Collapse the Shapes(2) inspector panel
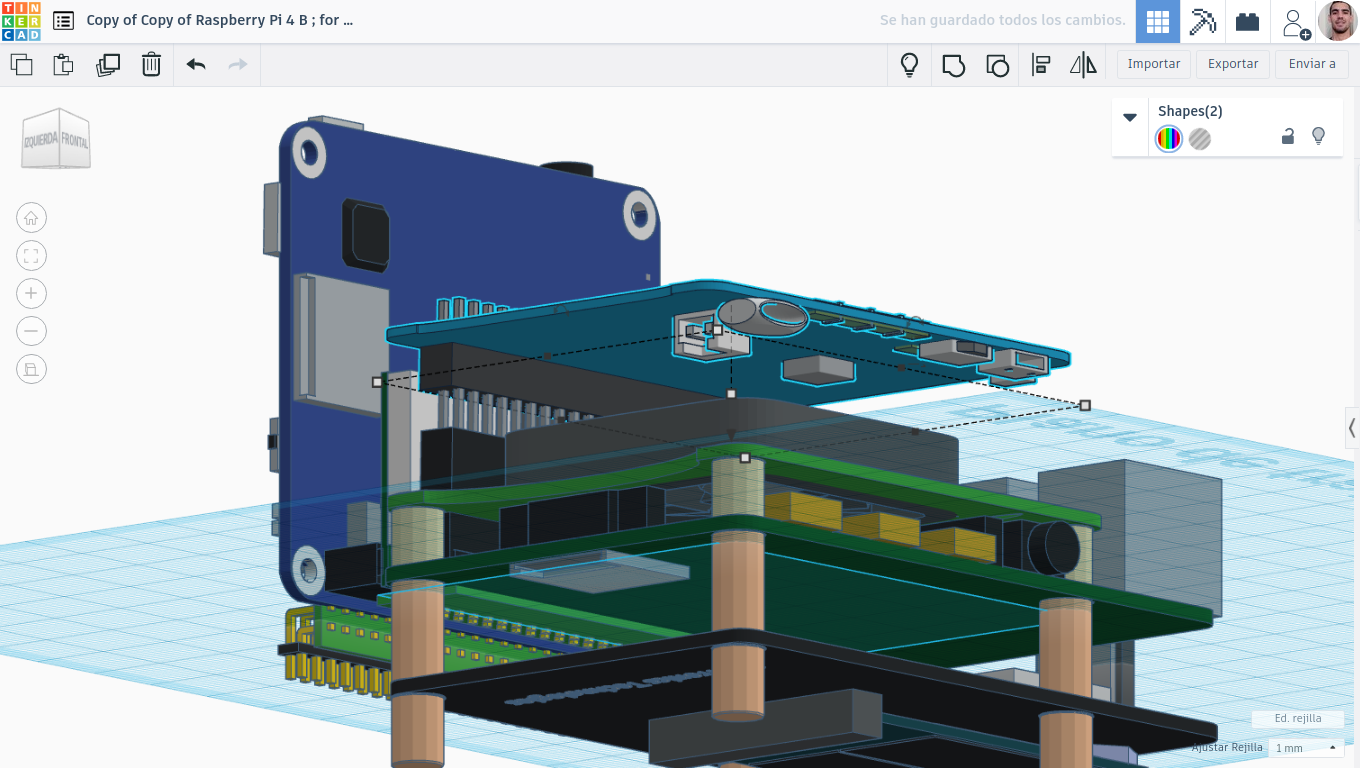The height and width of the screenshot is (768, 1360). pos(1130,117)
